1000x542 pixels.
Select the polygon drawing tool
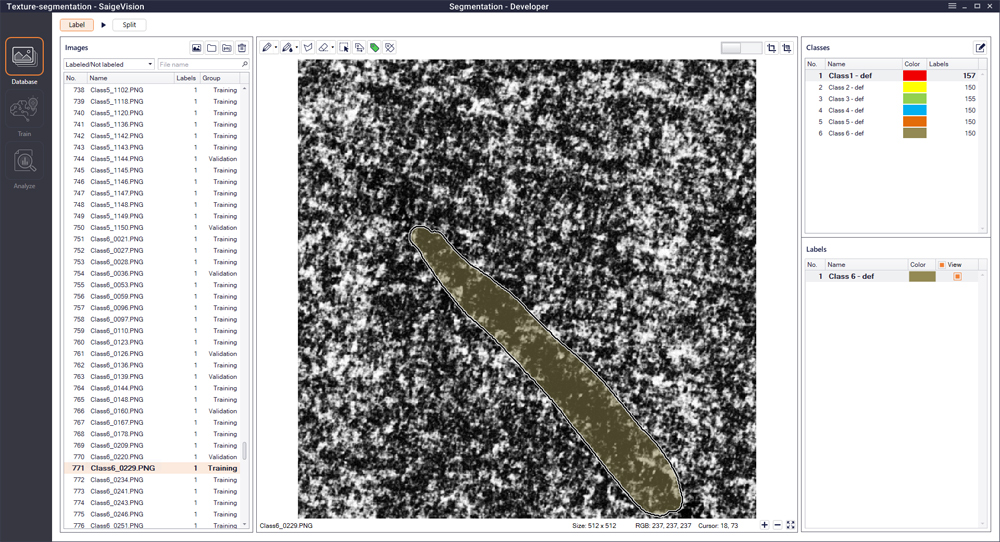click(308, 48)
